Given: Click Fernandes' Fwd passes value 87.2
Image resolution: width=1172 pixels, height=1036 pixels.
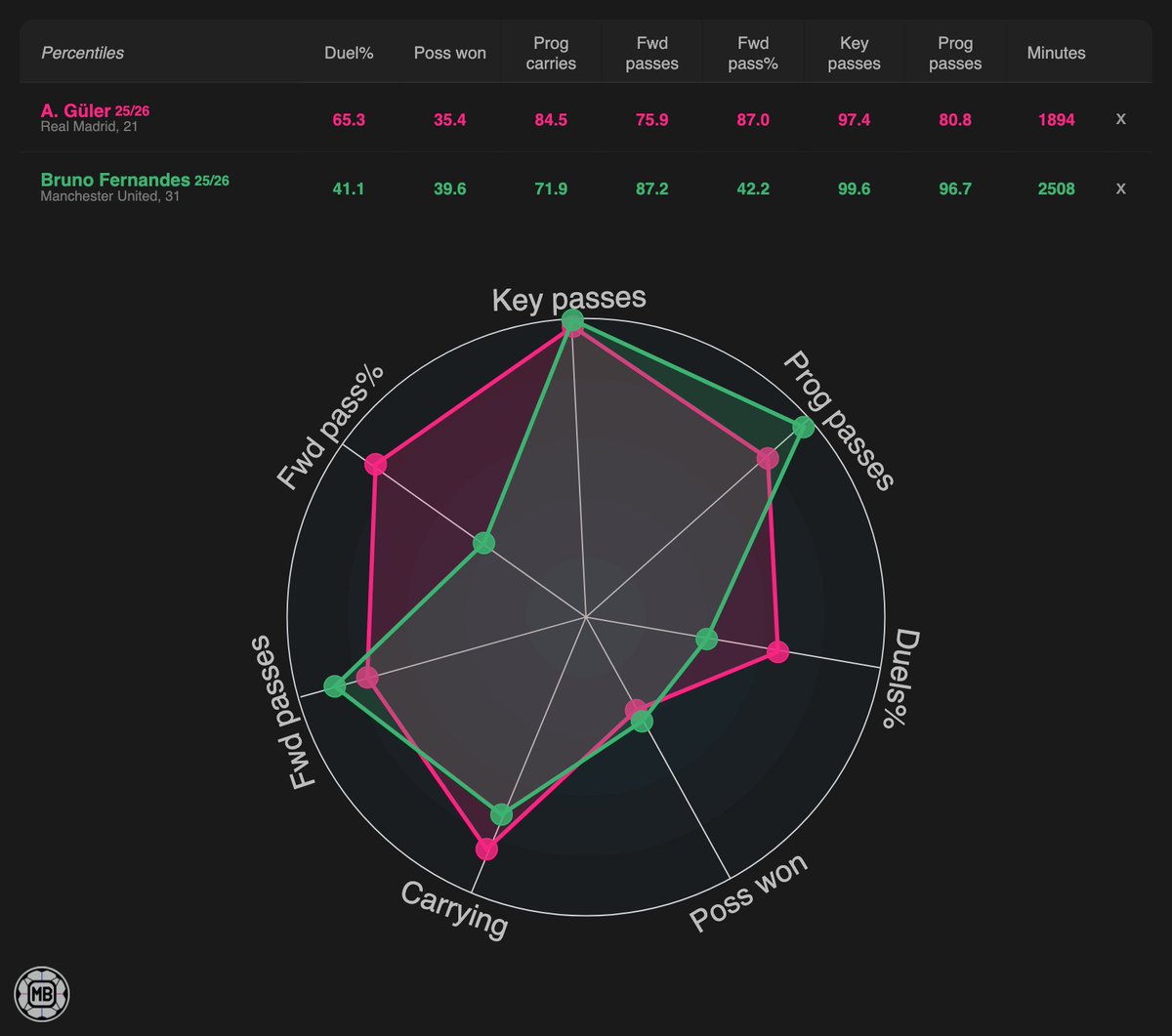Looking at the screenshot, I should 652,188.
